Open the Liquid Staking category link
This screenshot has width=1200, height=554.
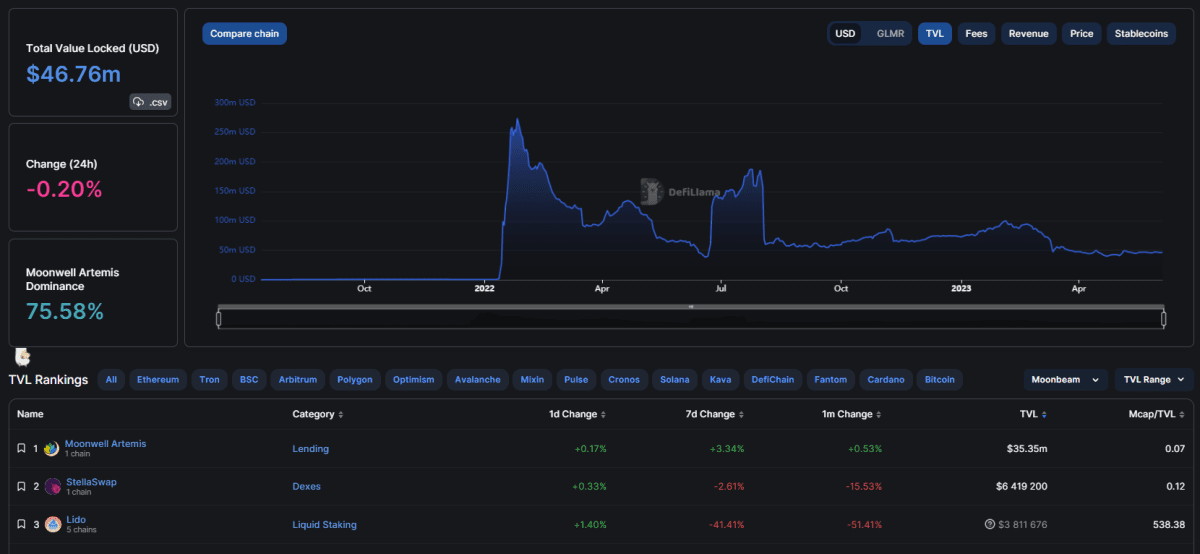pos(324,524)
